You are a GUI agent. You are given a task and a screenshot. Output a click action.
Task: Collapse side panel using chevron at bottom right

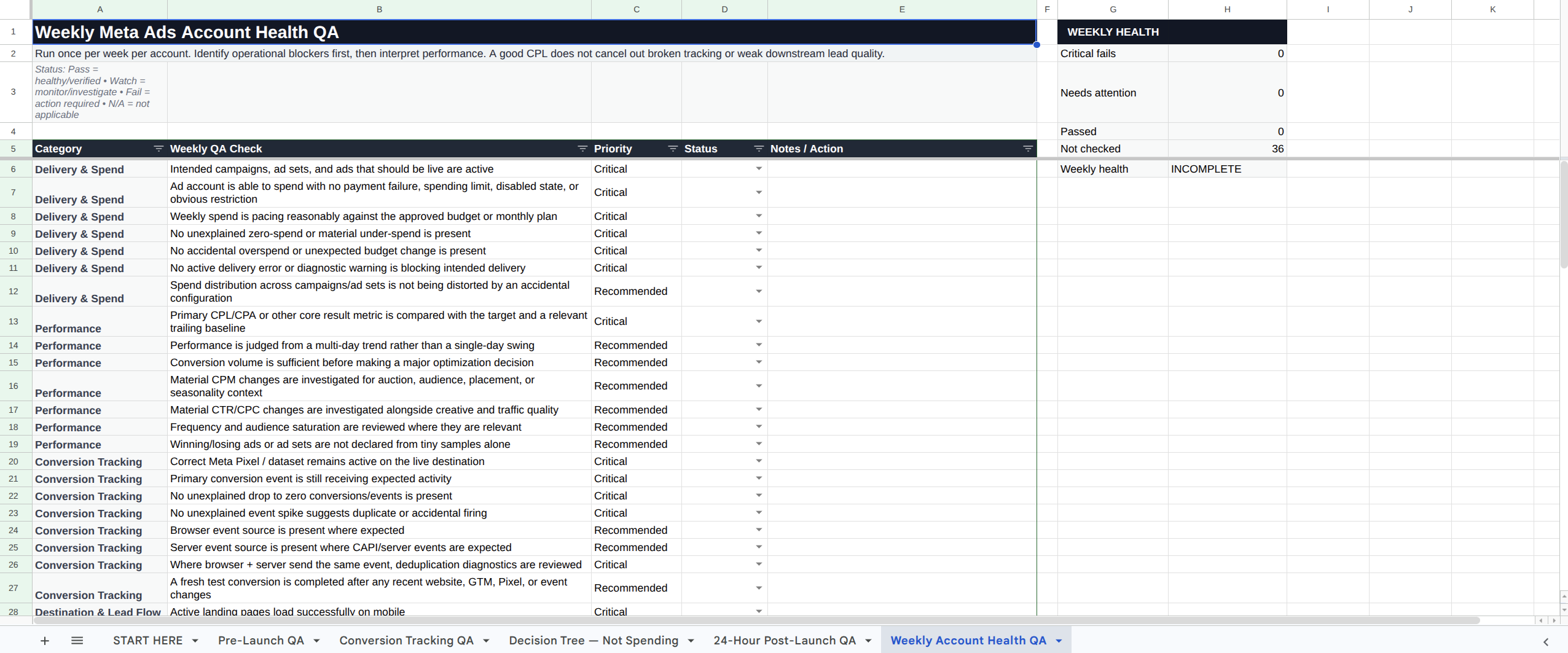(x=1546, y=642)
